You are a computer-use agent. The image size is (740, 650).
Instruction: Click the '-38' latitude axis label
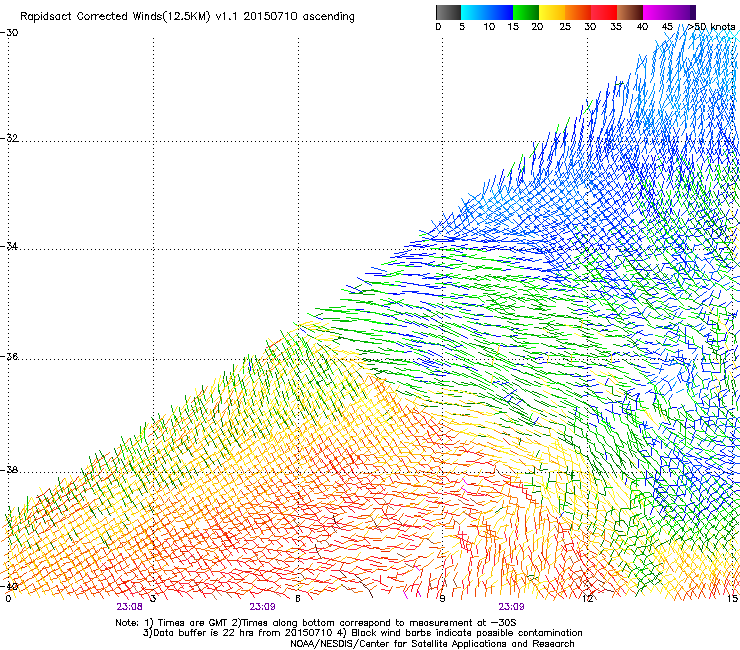click(9, 470)
